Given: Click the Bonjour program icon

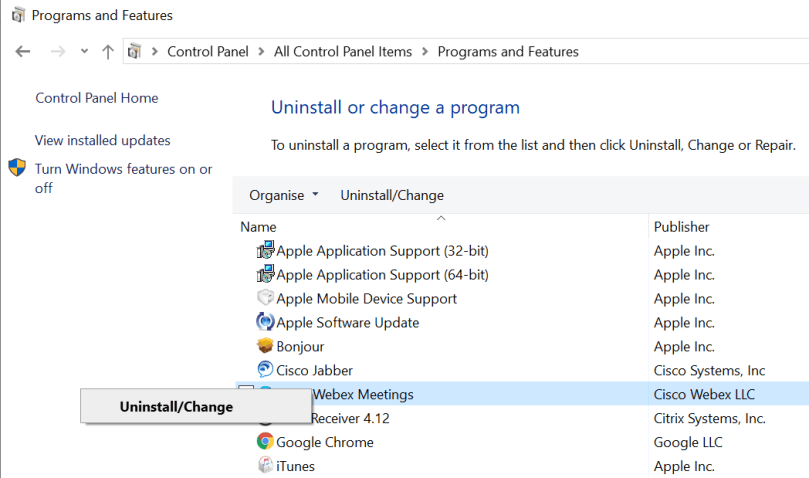Looking at the screenshot, I should 266,347.
